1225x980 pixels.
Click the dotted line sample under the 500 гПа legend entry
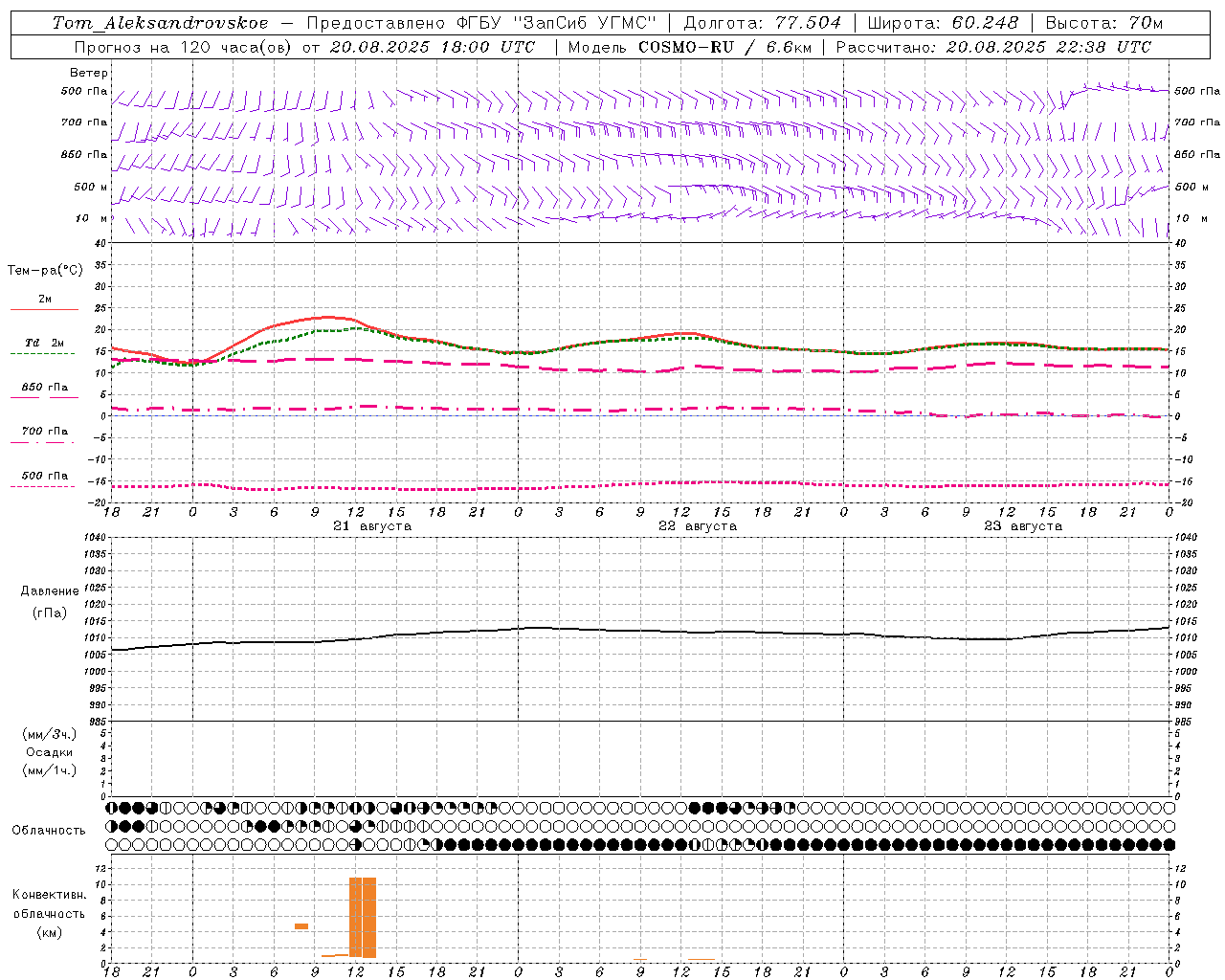pos(43,486)
